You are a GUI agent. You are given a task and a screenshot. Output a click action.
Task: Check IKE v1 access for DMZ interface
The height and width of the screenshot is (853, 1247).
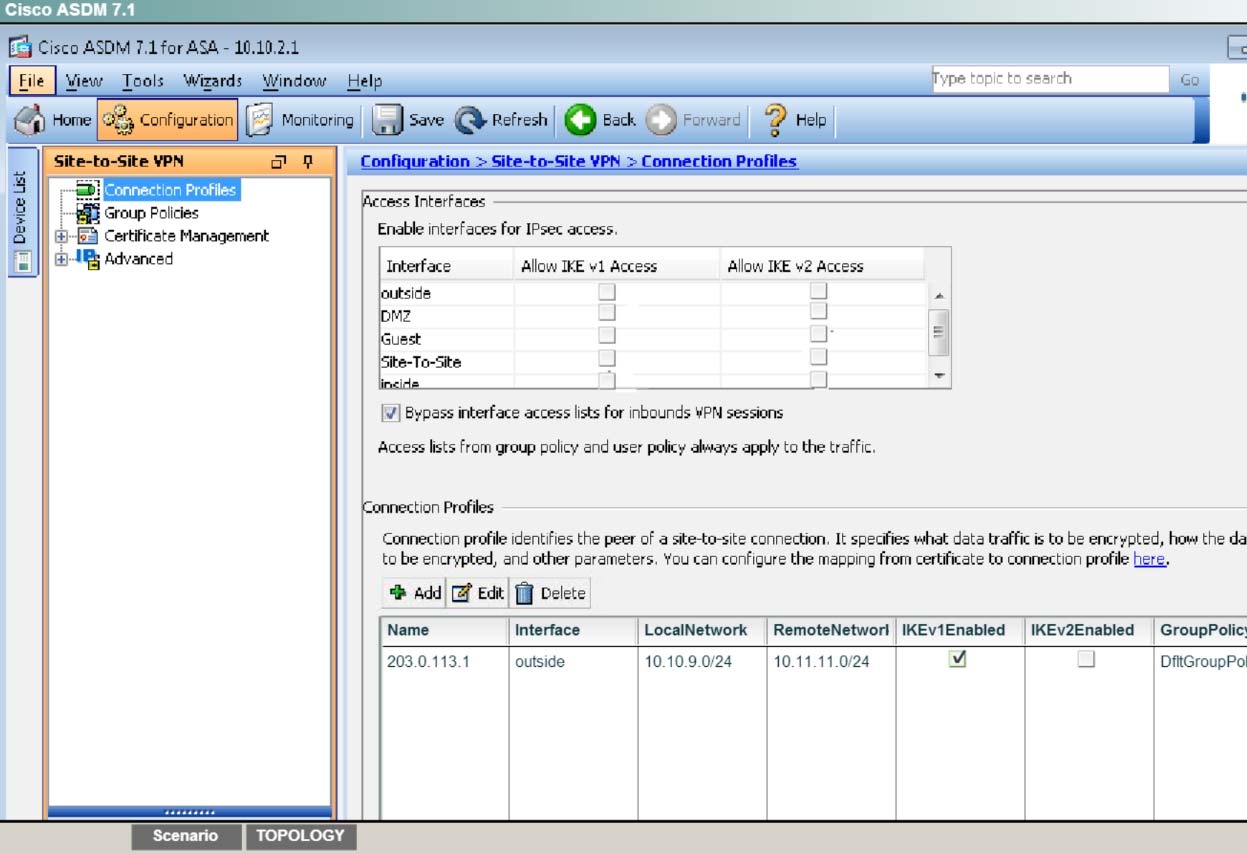coord(607,314)
